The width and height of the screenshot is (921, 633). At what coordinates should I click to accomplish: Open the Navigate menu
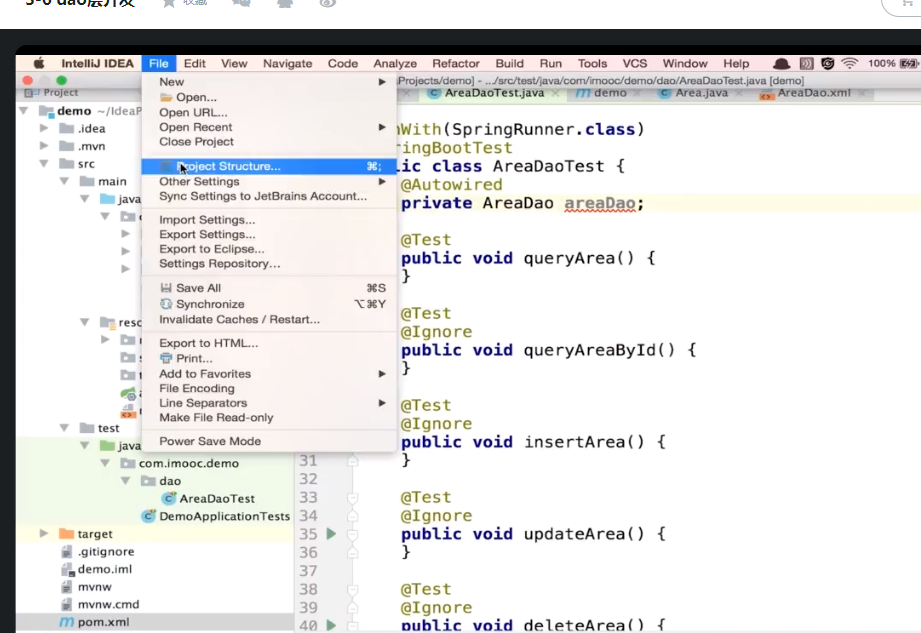pyautogui.click(x=287, y=63)
